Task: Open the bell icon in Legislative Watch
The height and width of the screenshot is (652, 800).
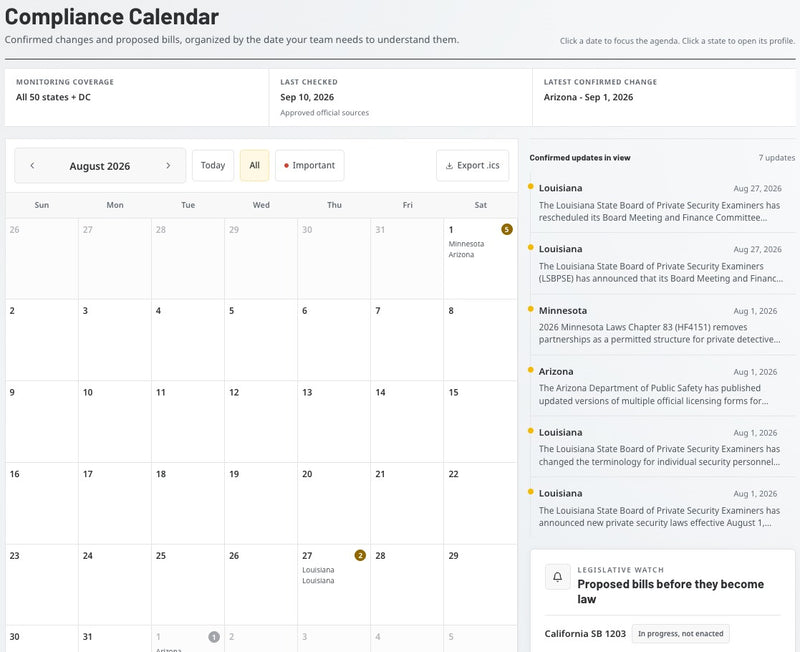Action: tap(558, 576)
